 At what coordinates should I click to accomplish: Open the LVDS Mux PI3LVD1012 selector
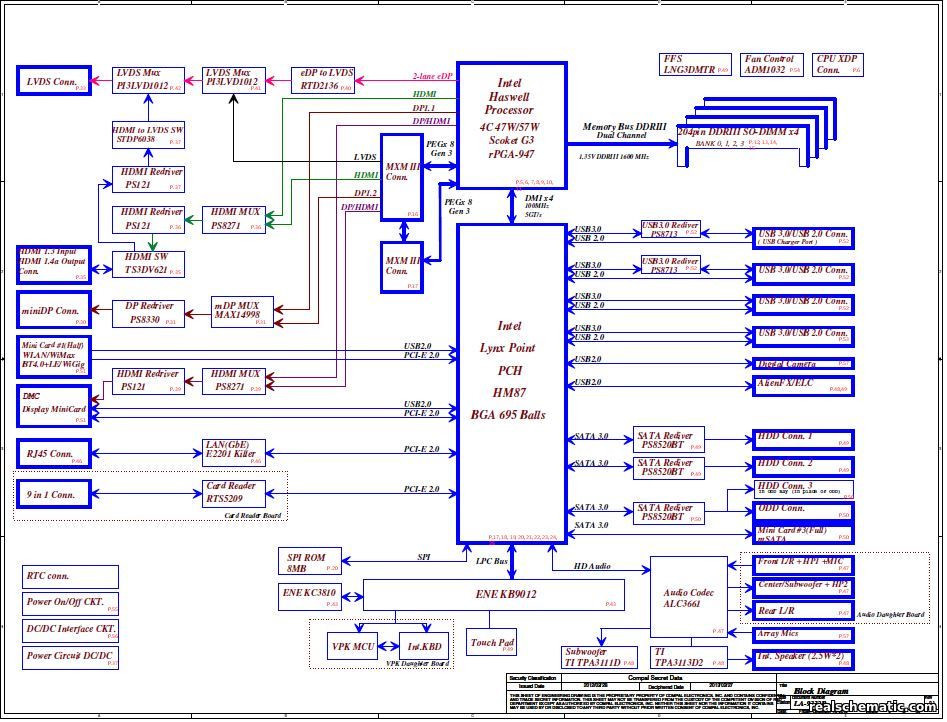[148, 77]
